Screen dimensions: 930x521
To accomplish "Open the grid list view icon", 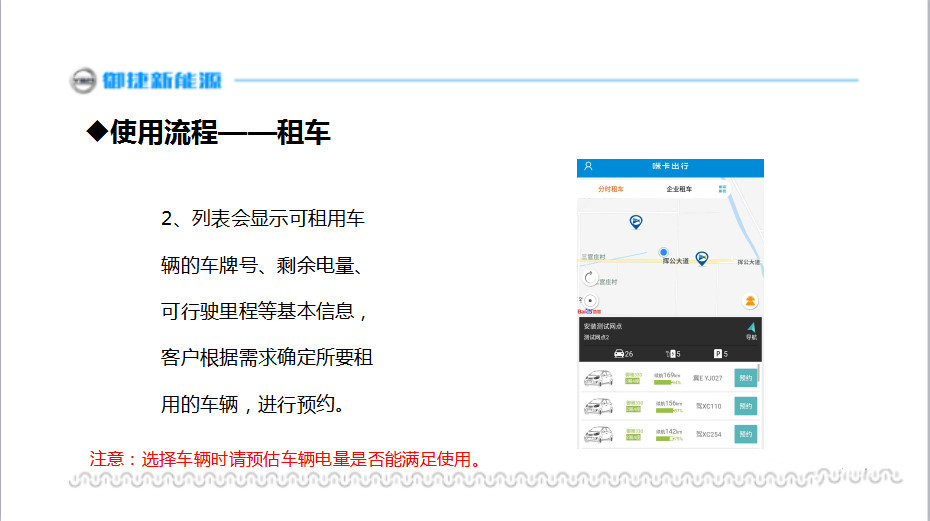I will coord(722,189).
